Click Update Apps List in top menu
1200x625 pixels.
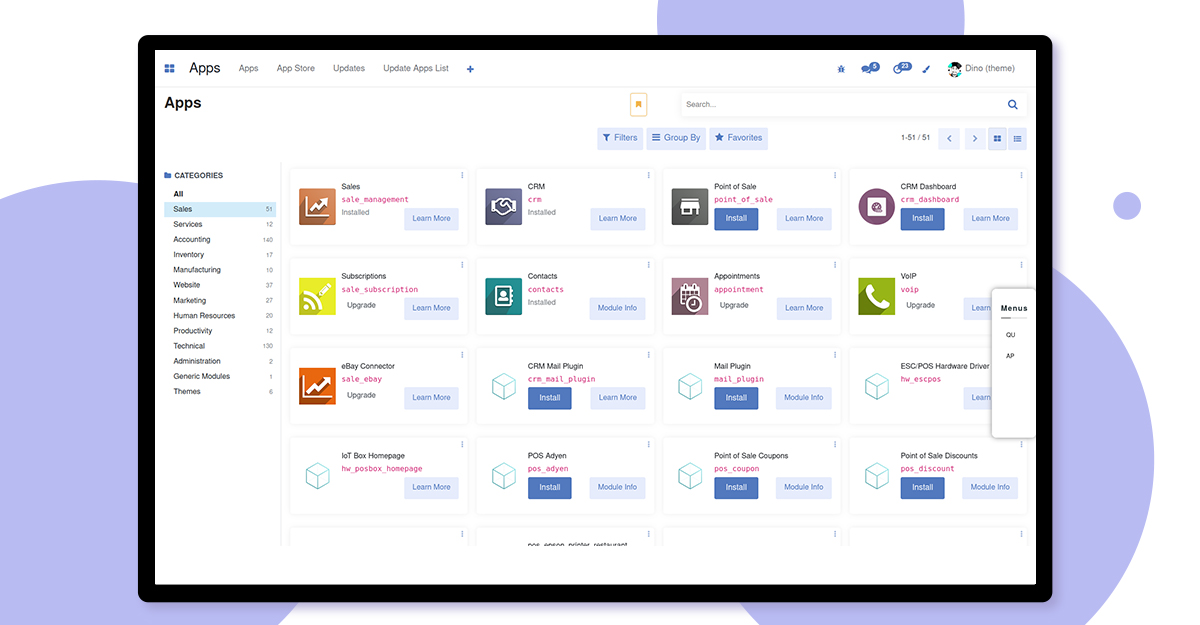(416, 69)
